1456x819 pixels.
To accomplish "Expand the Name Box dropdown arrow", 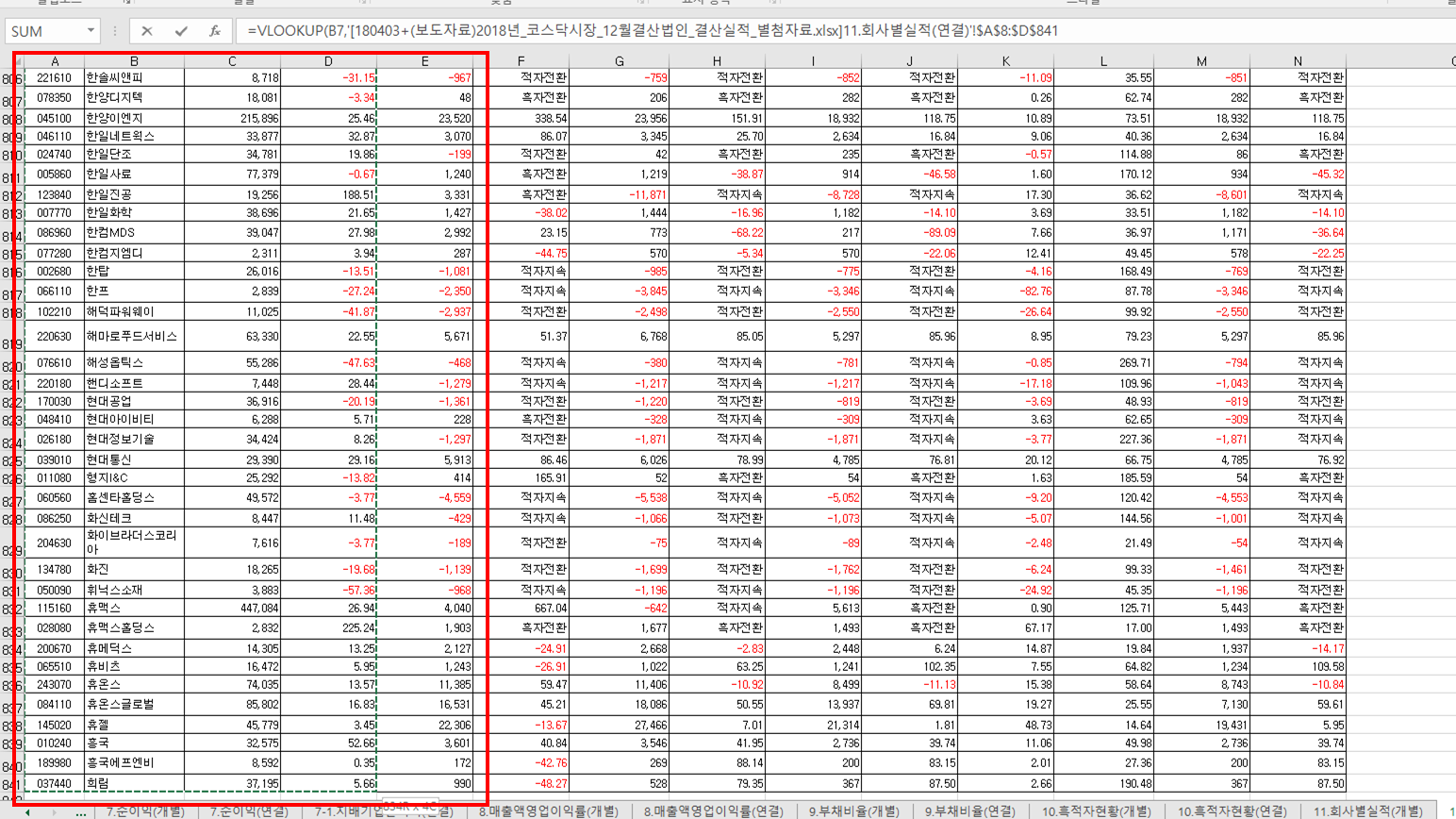I will click(91, 31).
